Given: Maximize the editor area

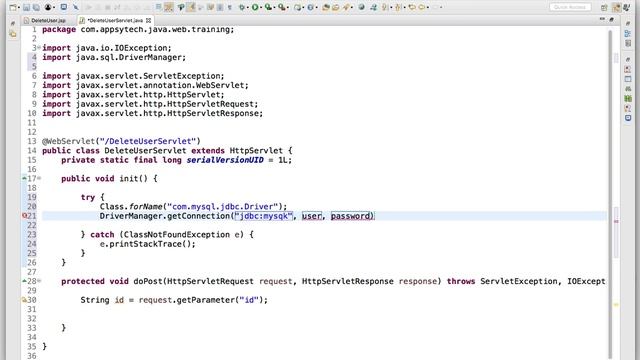Looking at the screenshot, I should coord(611,19).
